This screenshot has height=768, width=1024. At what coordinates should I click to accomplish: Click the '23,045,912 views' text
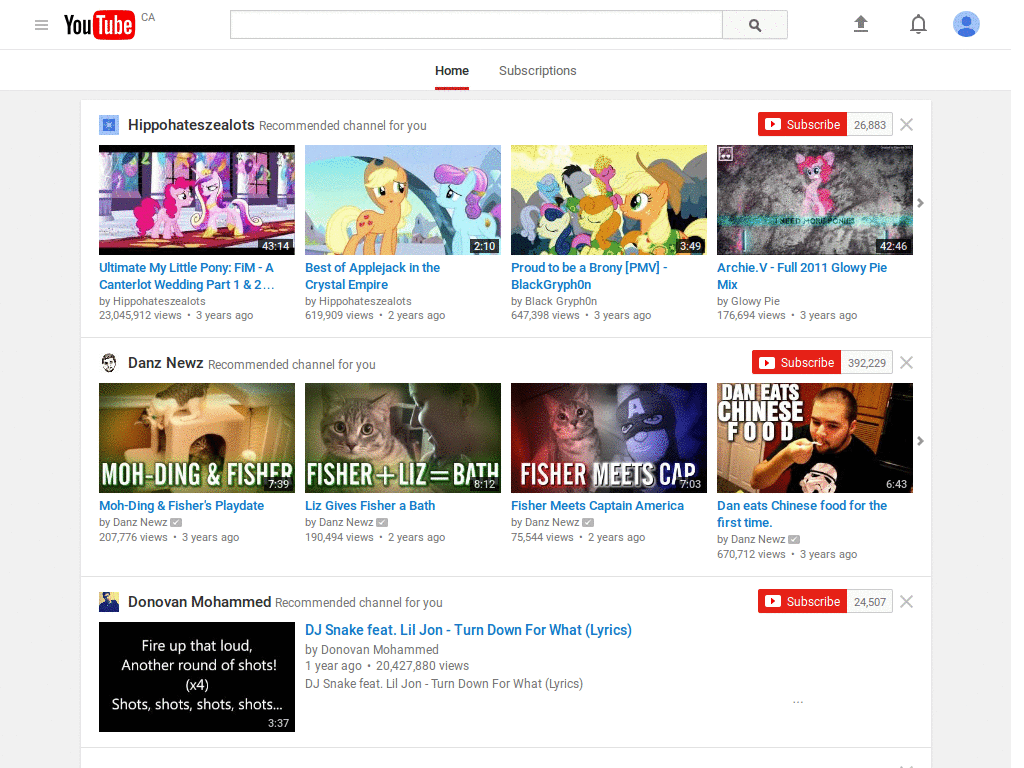click(140, 315)
